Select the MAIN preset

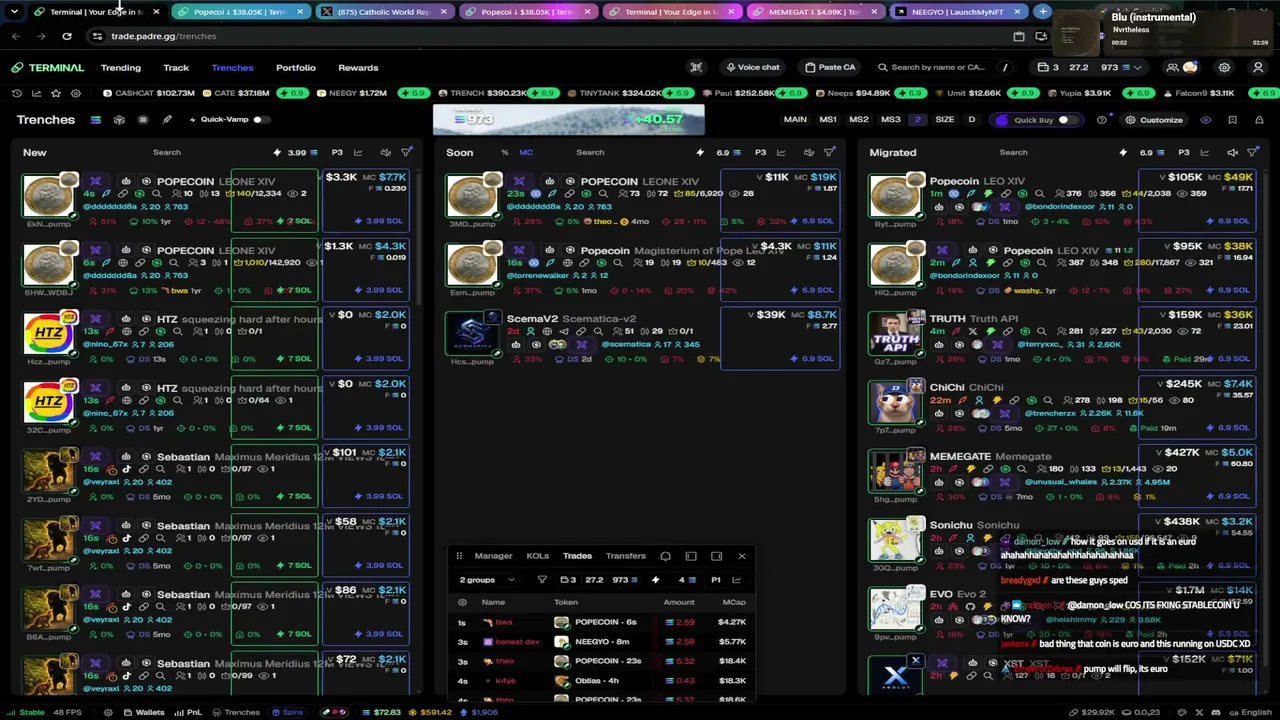pyautogui.click(x=795, y=120)
